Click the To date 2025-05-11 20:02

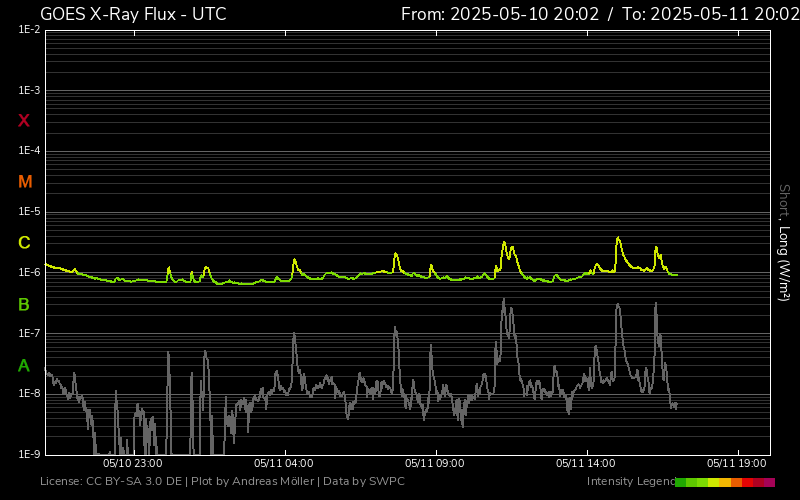point(710,14)
